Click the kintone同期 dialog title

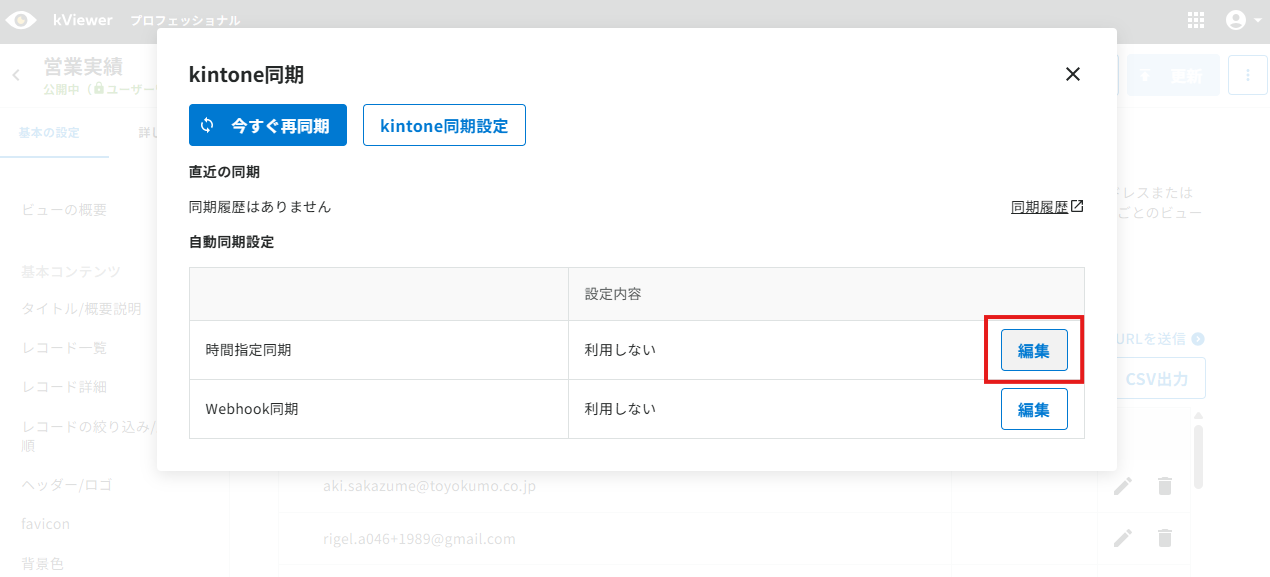point(246,74)
